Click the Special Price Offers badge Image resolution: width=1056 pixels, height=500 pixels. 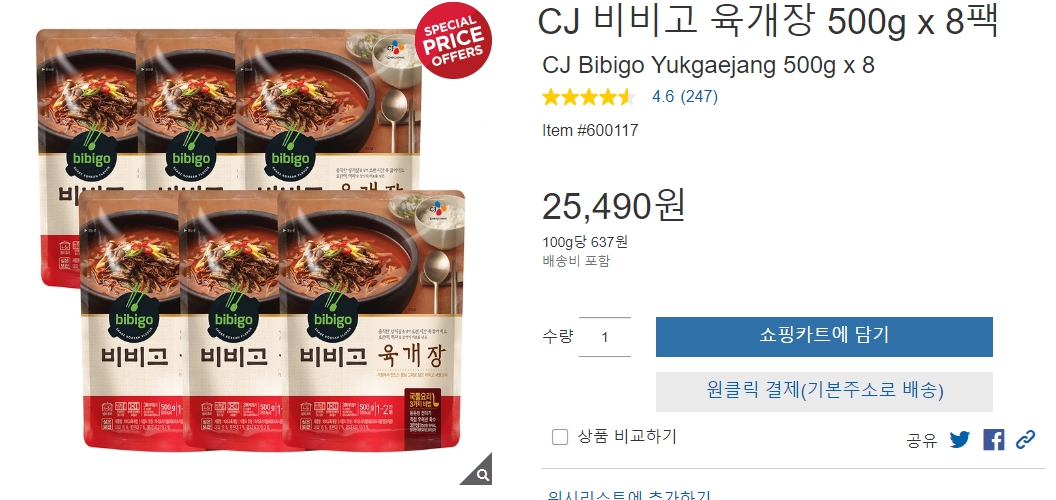(453, 40)
